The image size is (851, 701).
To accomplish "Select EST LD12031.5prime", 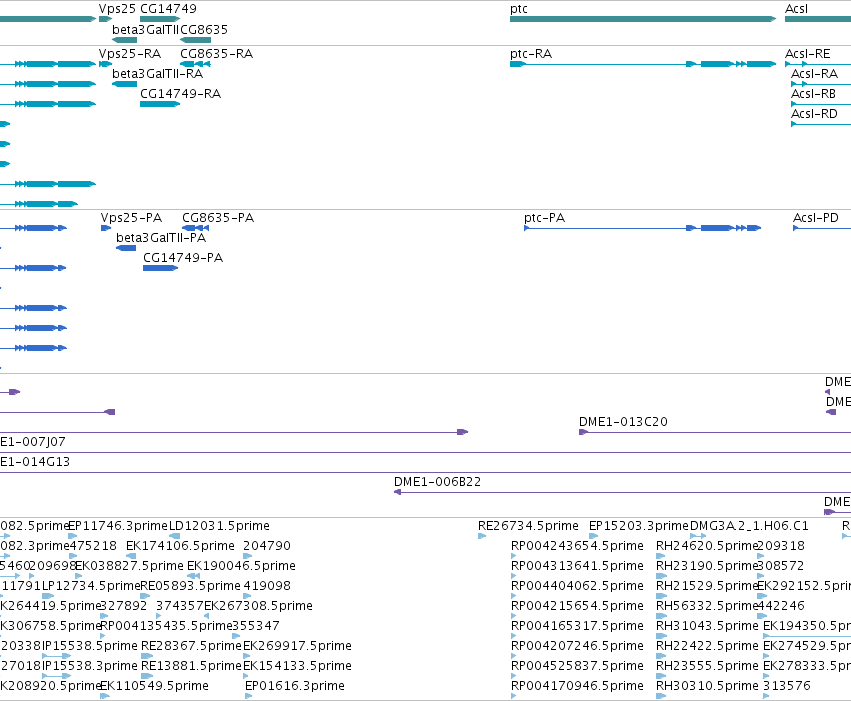I will [219, 526].
